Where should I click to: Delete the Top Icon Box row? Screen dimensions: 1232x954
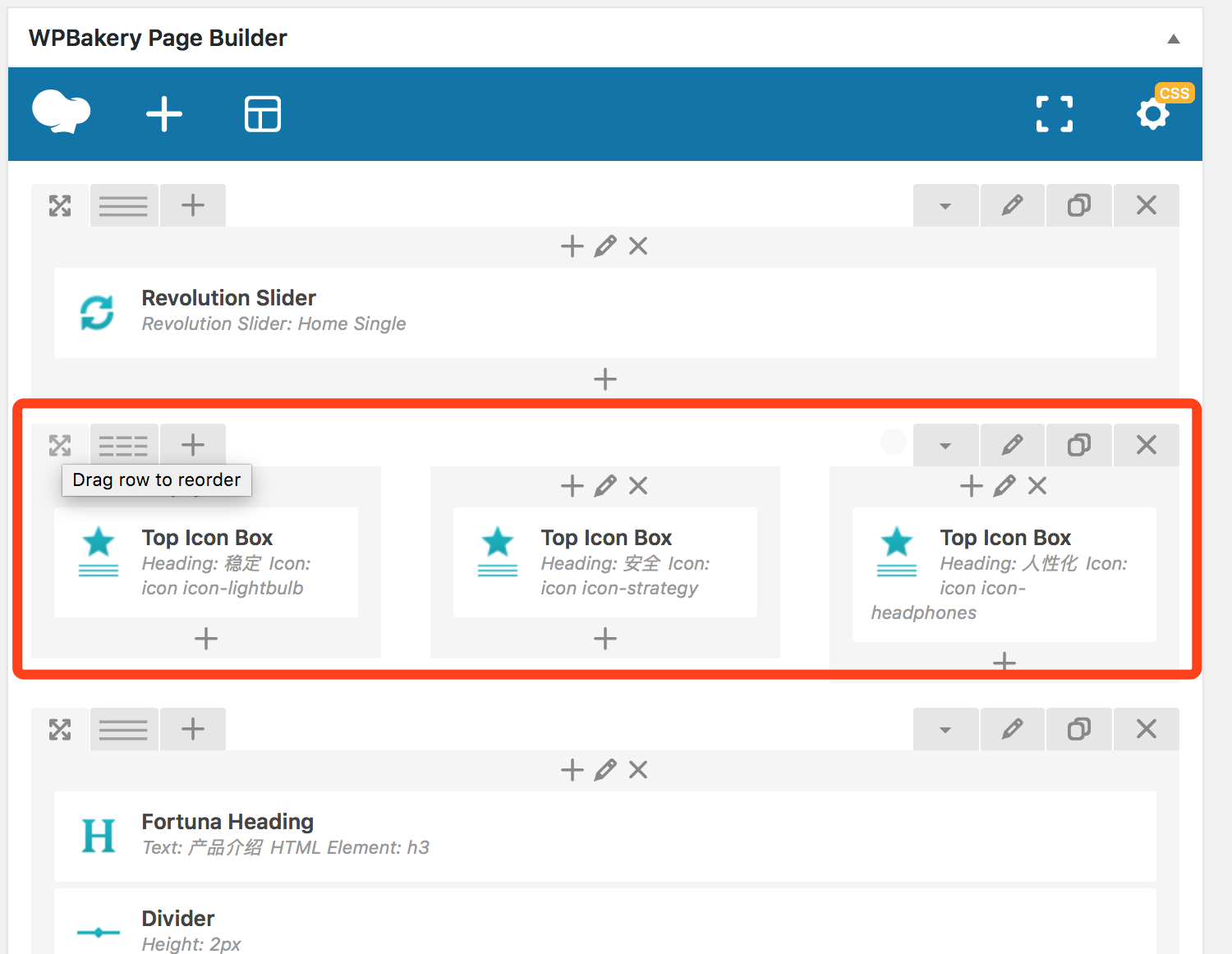[1147, 445]
